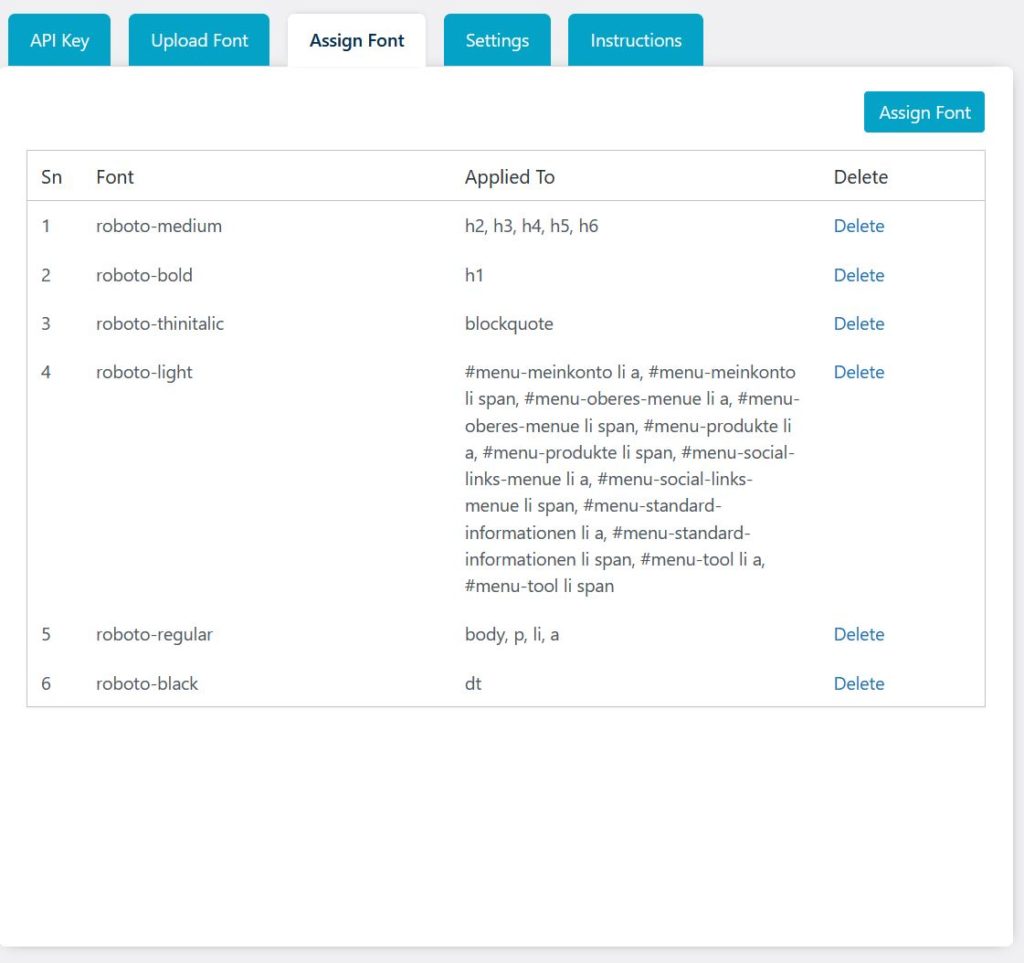Click the h2, h3, h4, h5, h6 selector text
The height and width of the screenshot is (963, 1024).
[531, 226]
